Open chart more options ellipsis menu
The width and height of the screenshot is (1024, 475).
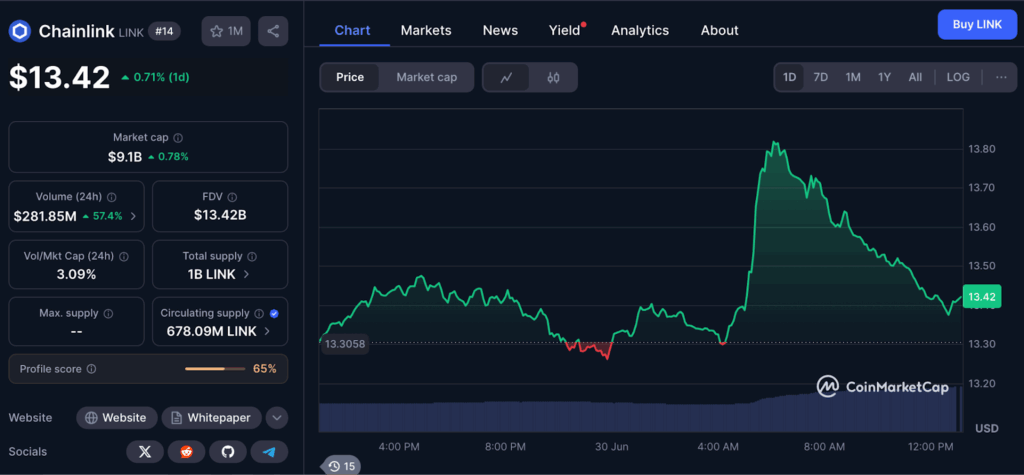click(x=1000, y=77)
